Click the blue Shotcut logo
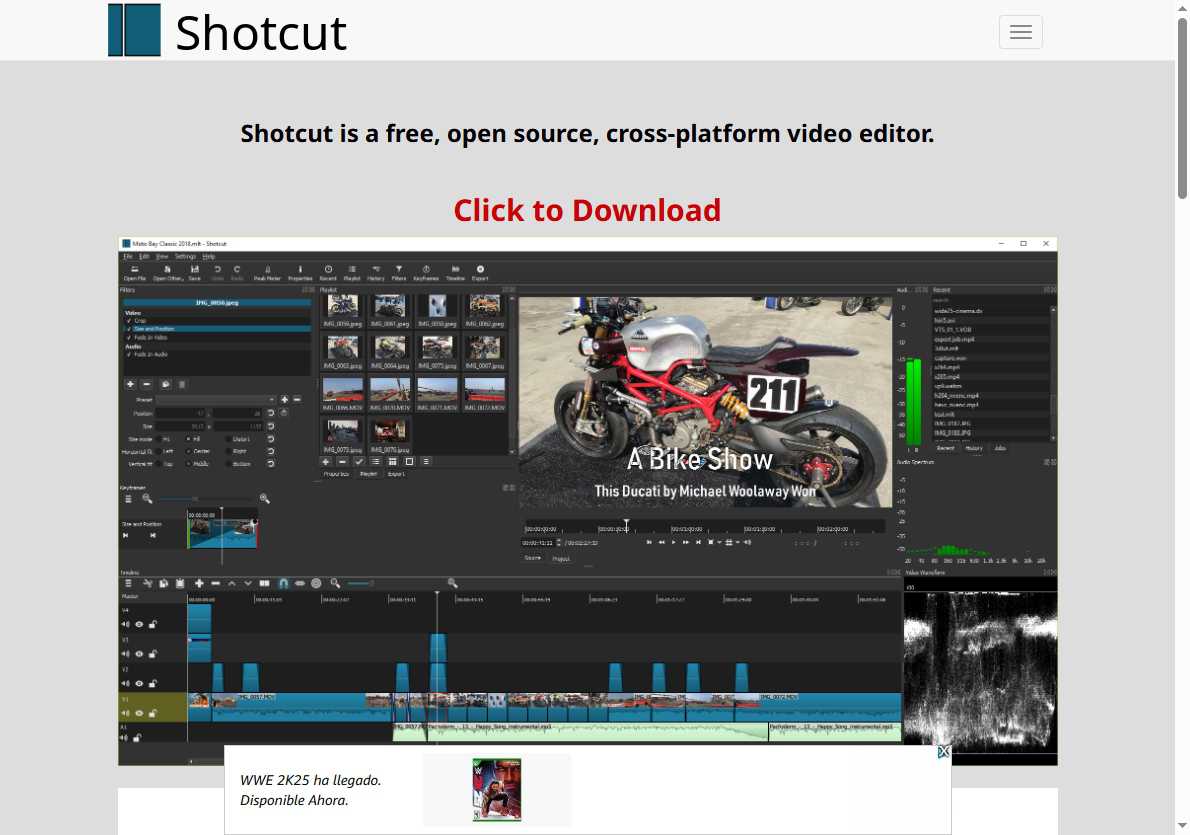Screen dimensions: 1190x835 click(134, 30)
